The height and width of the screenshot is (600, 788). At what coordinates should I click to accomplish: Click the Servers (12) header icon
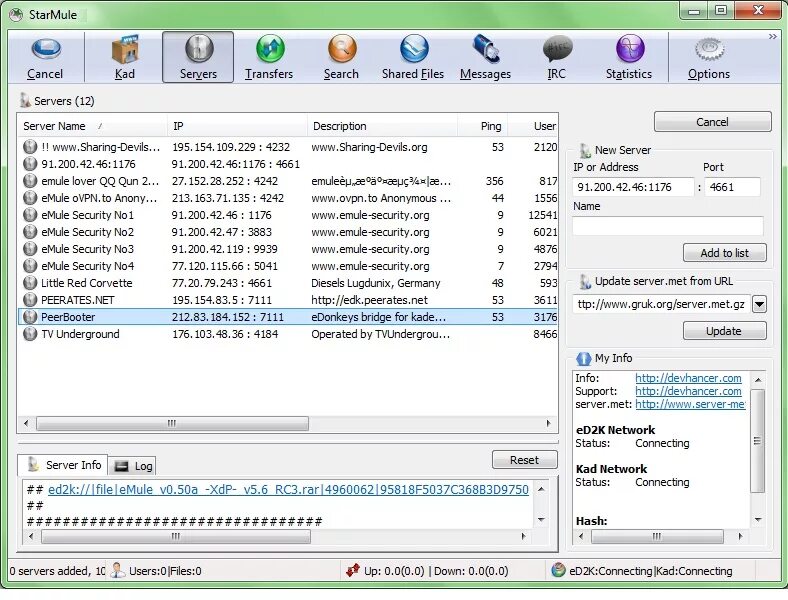coord(25,101)
